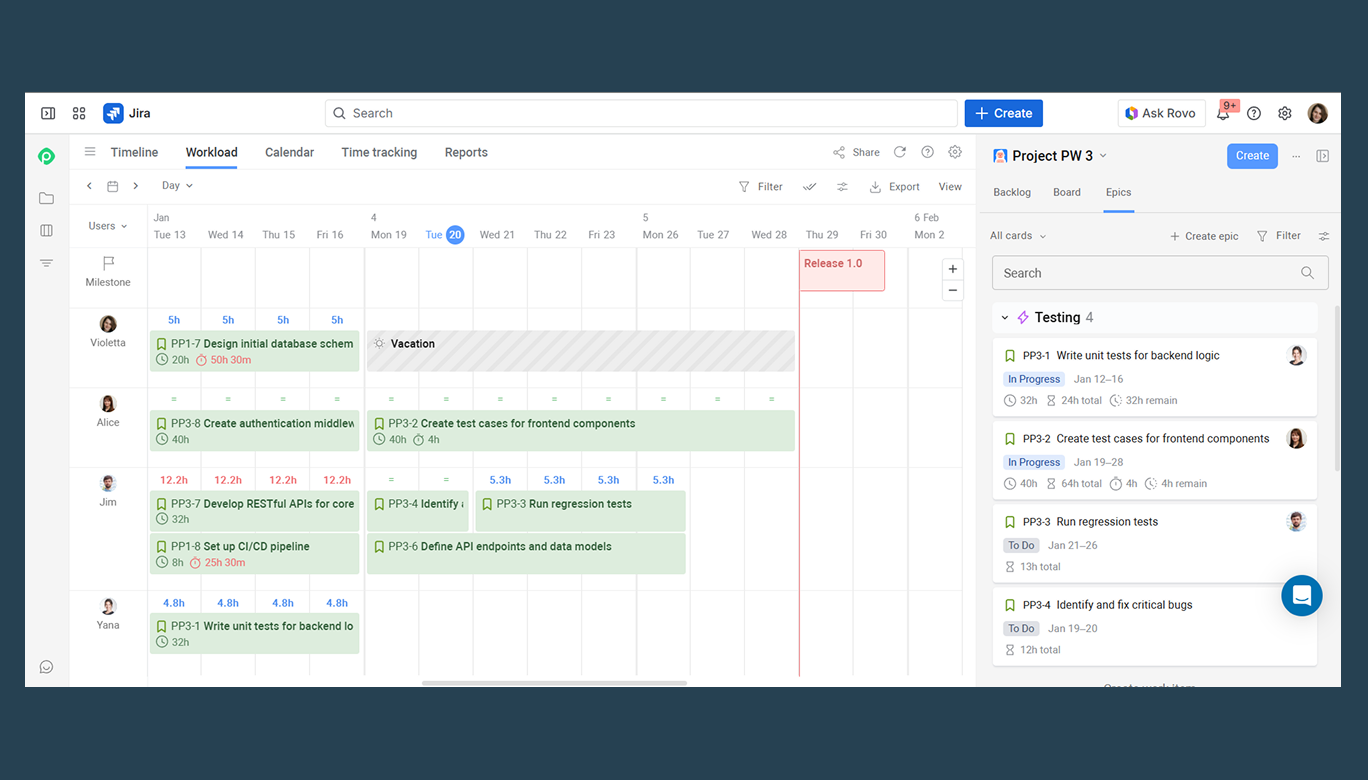Open chat icon at sidebar bottom
The image size is (1368, 780).
pos(46,667)
